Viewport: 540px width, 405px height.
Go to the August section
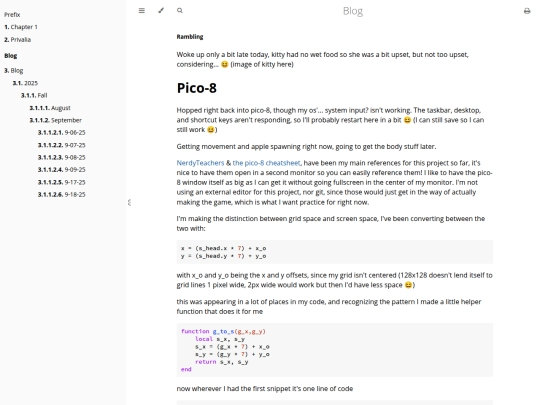(x=50, y=108)
